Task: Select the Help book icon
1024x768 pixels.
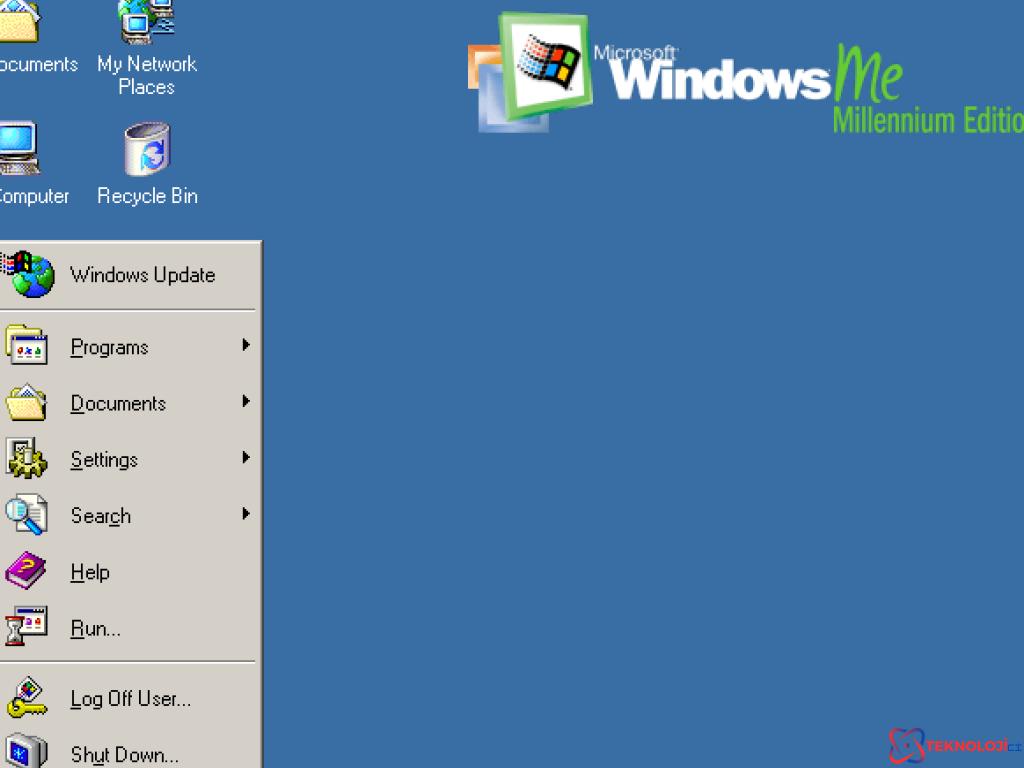Action: tap(27, 570)
